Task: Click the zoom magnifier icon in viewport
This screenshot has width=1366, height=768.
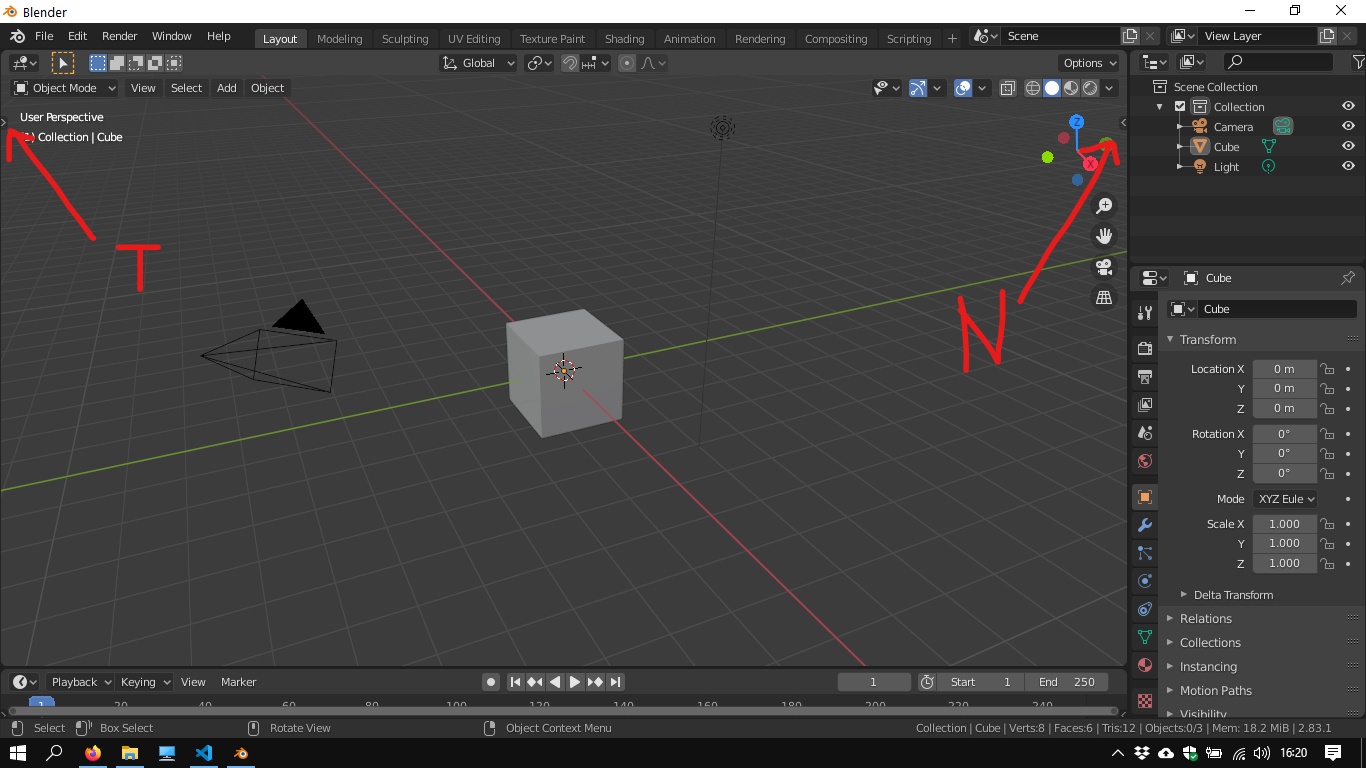Action: pyautogui.click(x=1104, y=206)
